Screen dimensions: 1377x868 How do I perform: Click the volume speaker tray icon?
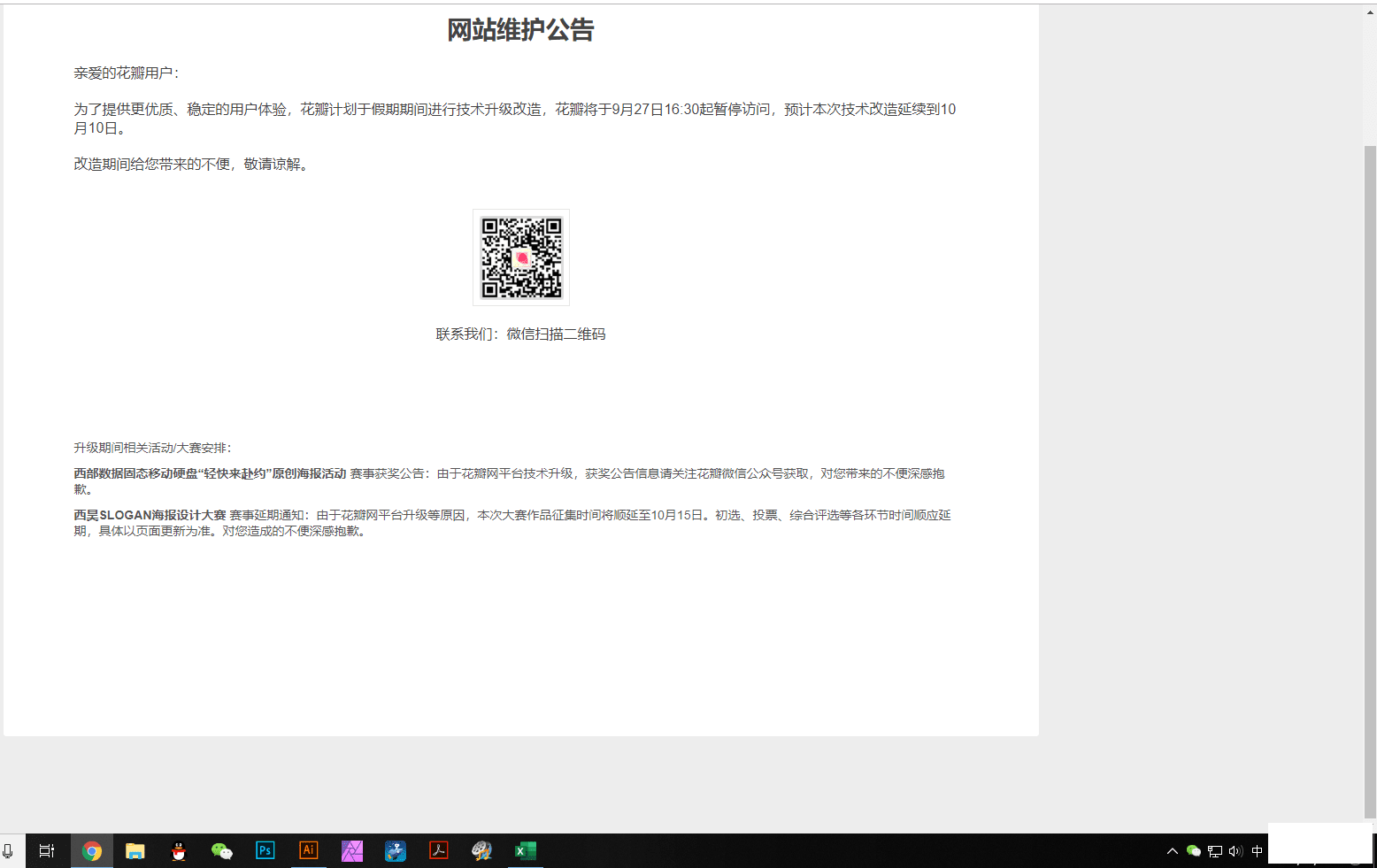[1235, 851]
